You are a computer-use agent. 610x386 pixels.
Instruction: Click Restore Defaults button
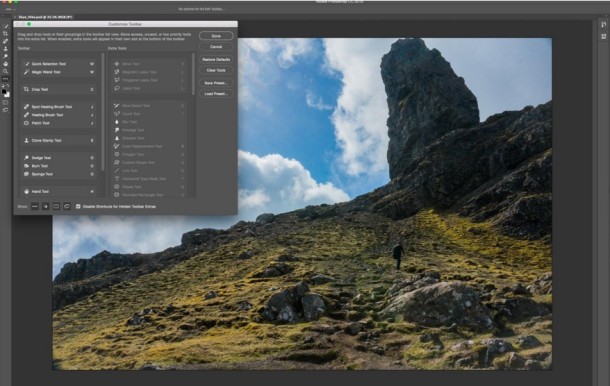click(x=216, y=60)
